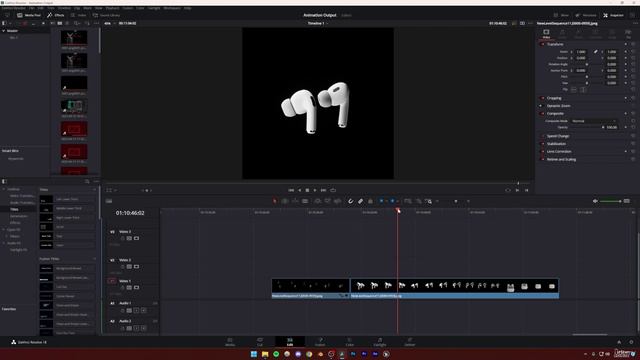Click the Trim Edit mode tool

coord(285,201)
